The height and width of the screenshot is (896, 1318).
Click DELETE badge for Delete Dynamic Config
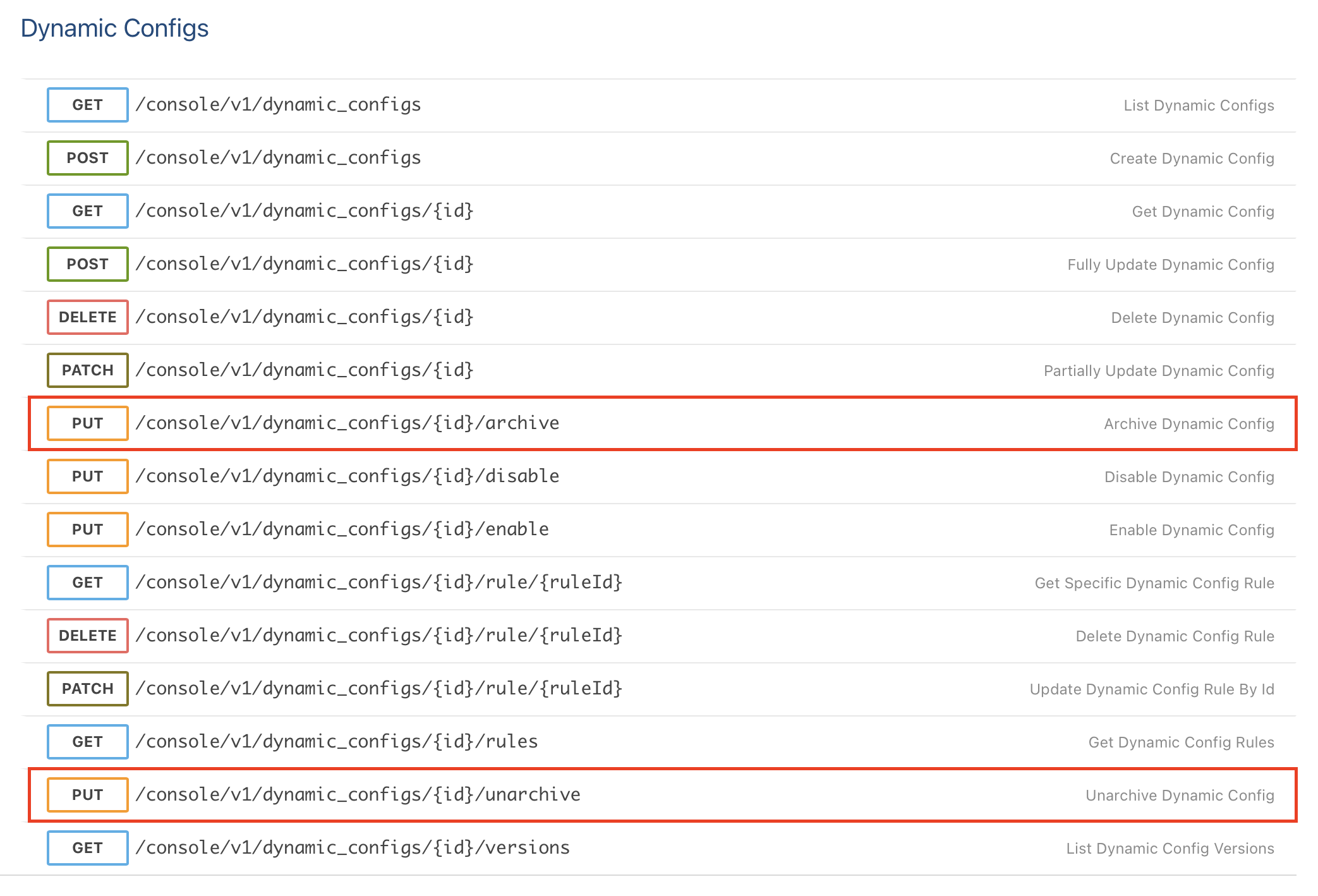pyautogui.click(x=88, y=317)
